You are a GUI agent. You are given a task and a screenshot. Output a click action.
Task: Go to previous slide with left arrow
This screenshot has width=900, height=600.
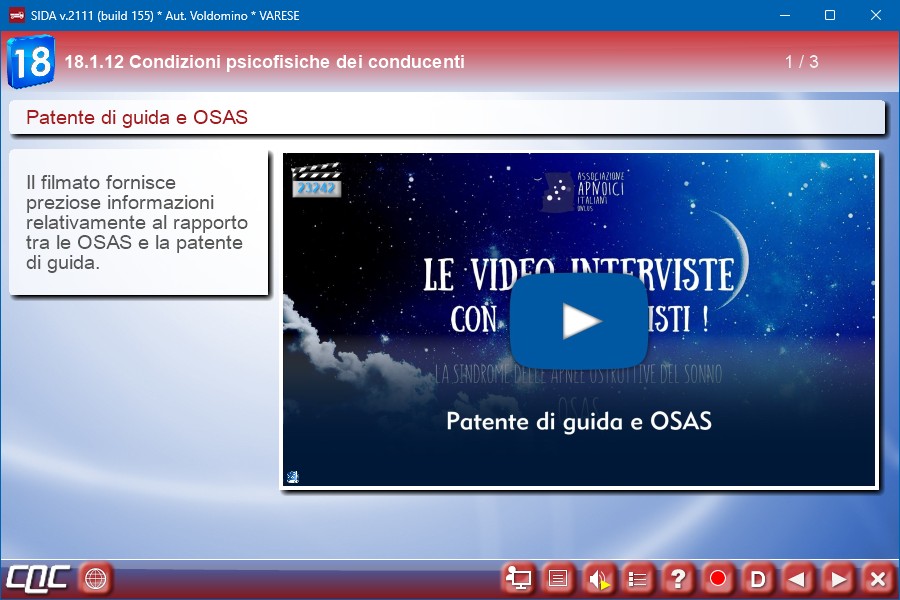(x=798, y=578)
